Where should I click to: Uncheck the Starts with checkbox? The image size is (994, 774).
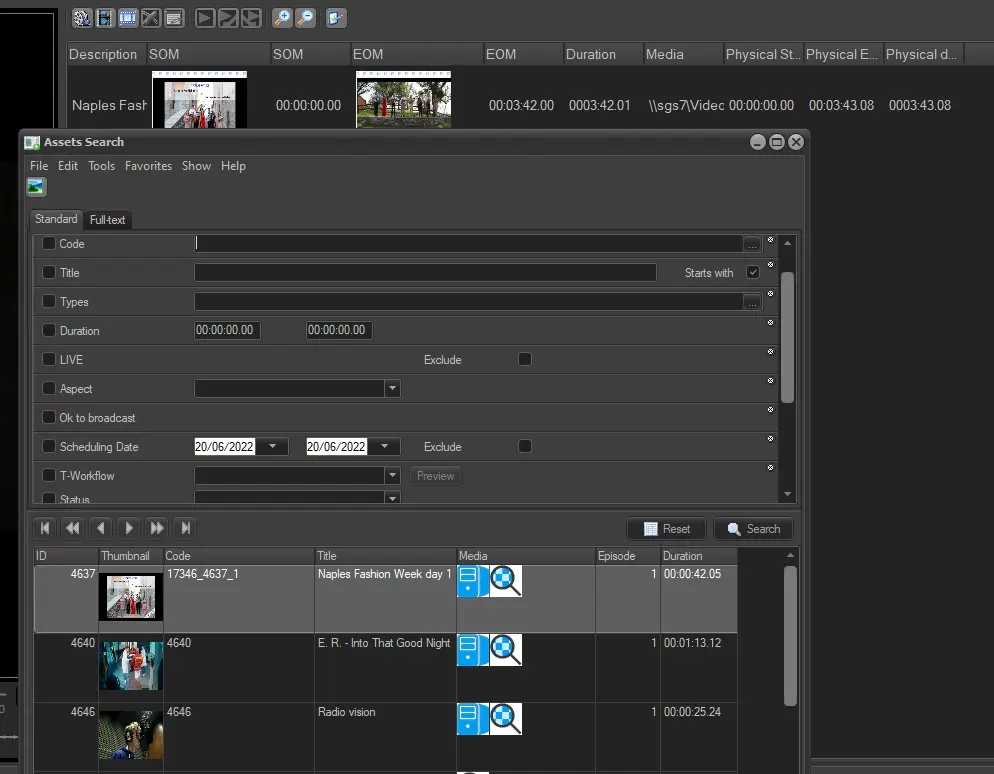click(753, 272)
